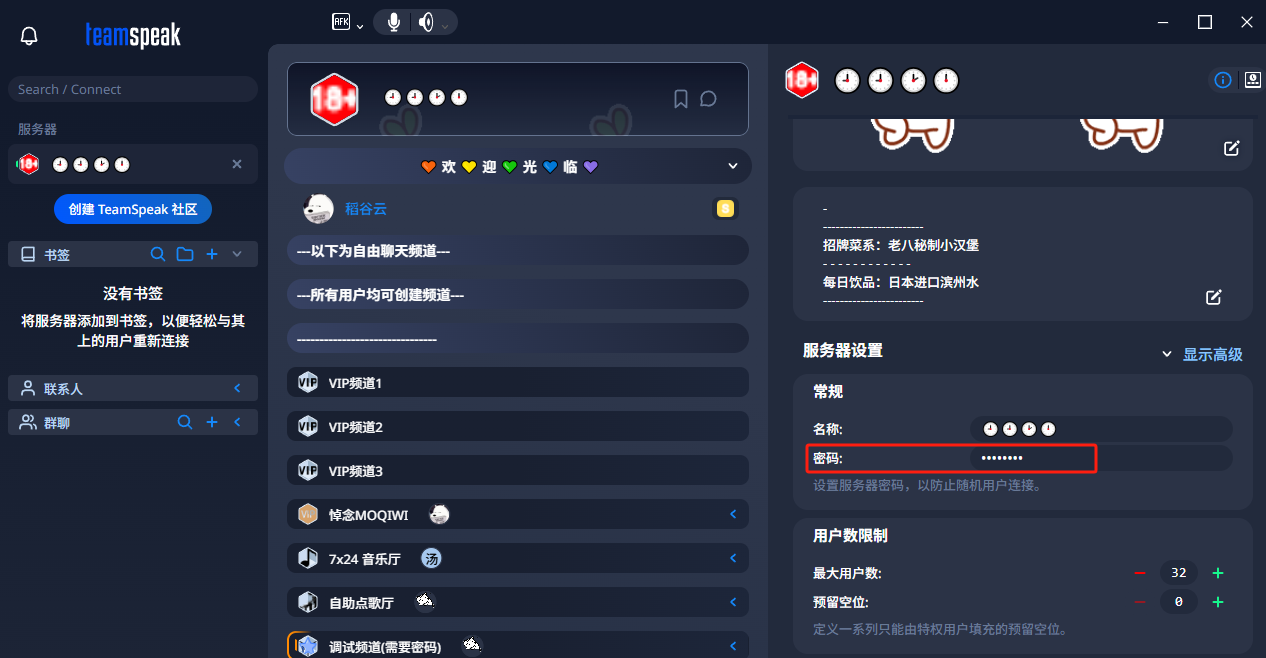Expand the 7x24 音乐厅 channel
Viewport: 1266px width, 658px height.
[x=733, y=558]
